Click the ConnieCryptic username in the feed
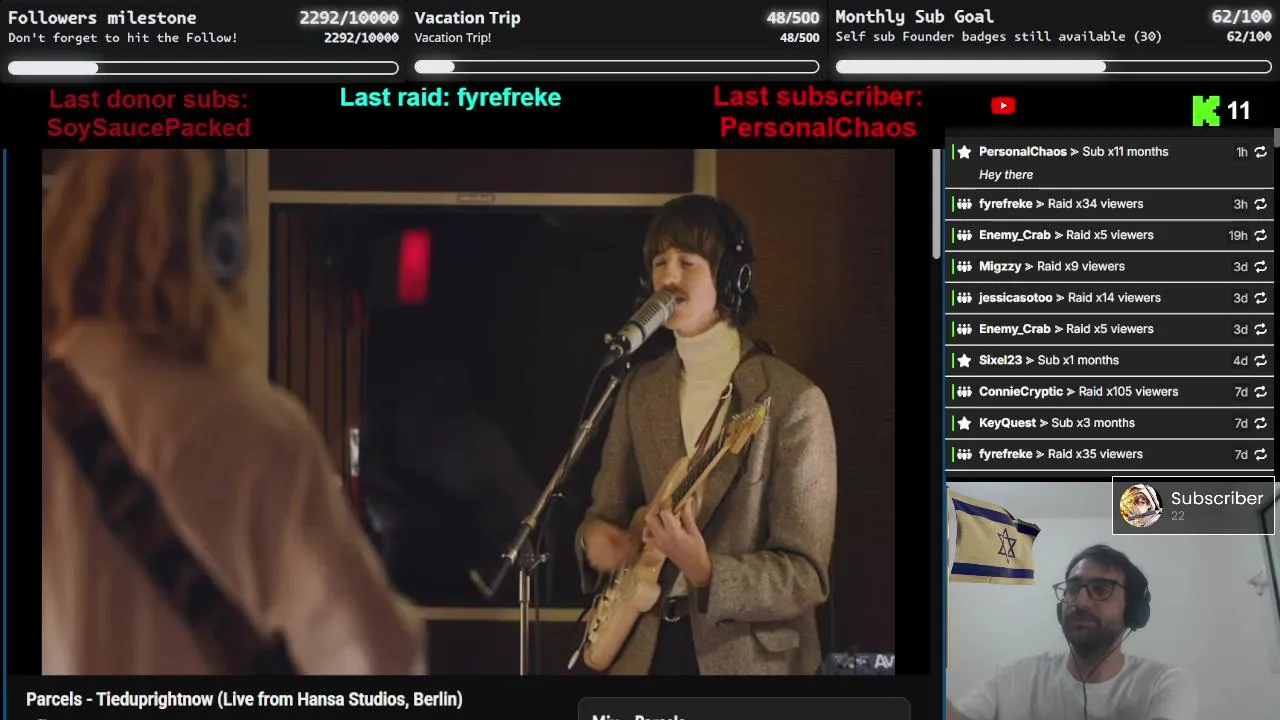Screen dimensions: 1280x720 1021,392
